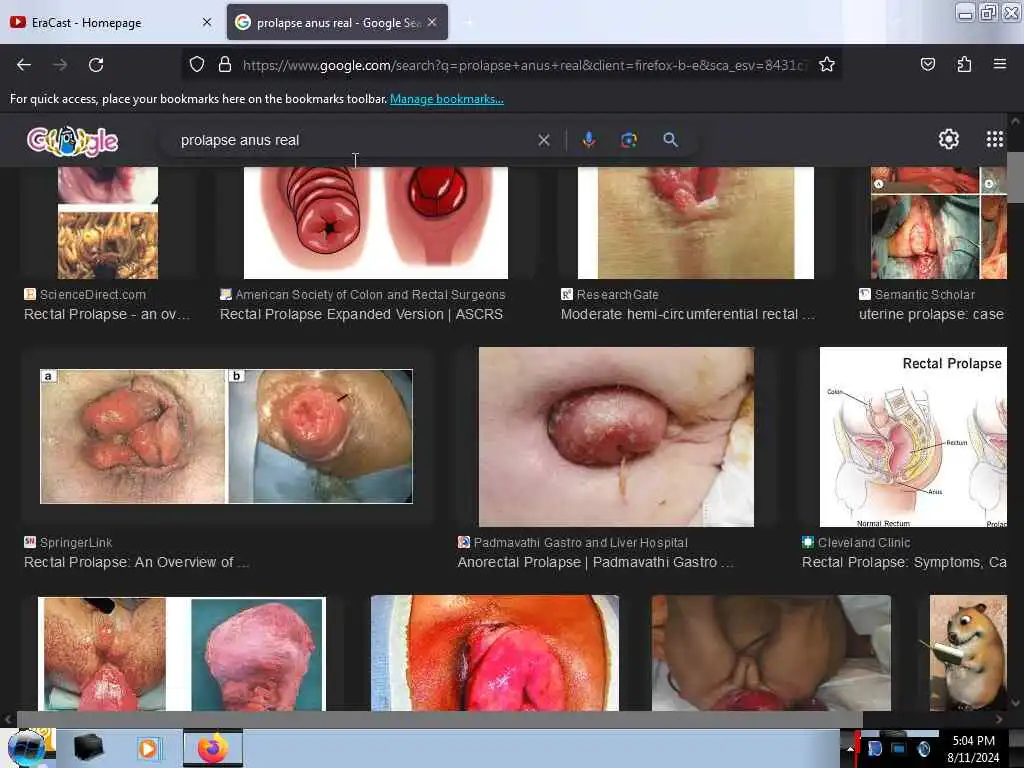Start voice search with the microphone
This screenshot has width=1024, height=768.
[588, 140]
